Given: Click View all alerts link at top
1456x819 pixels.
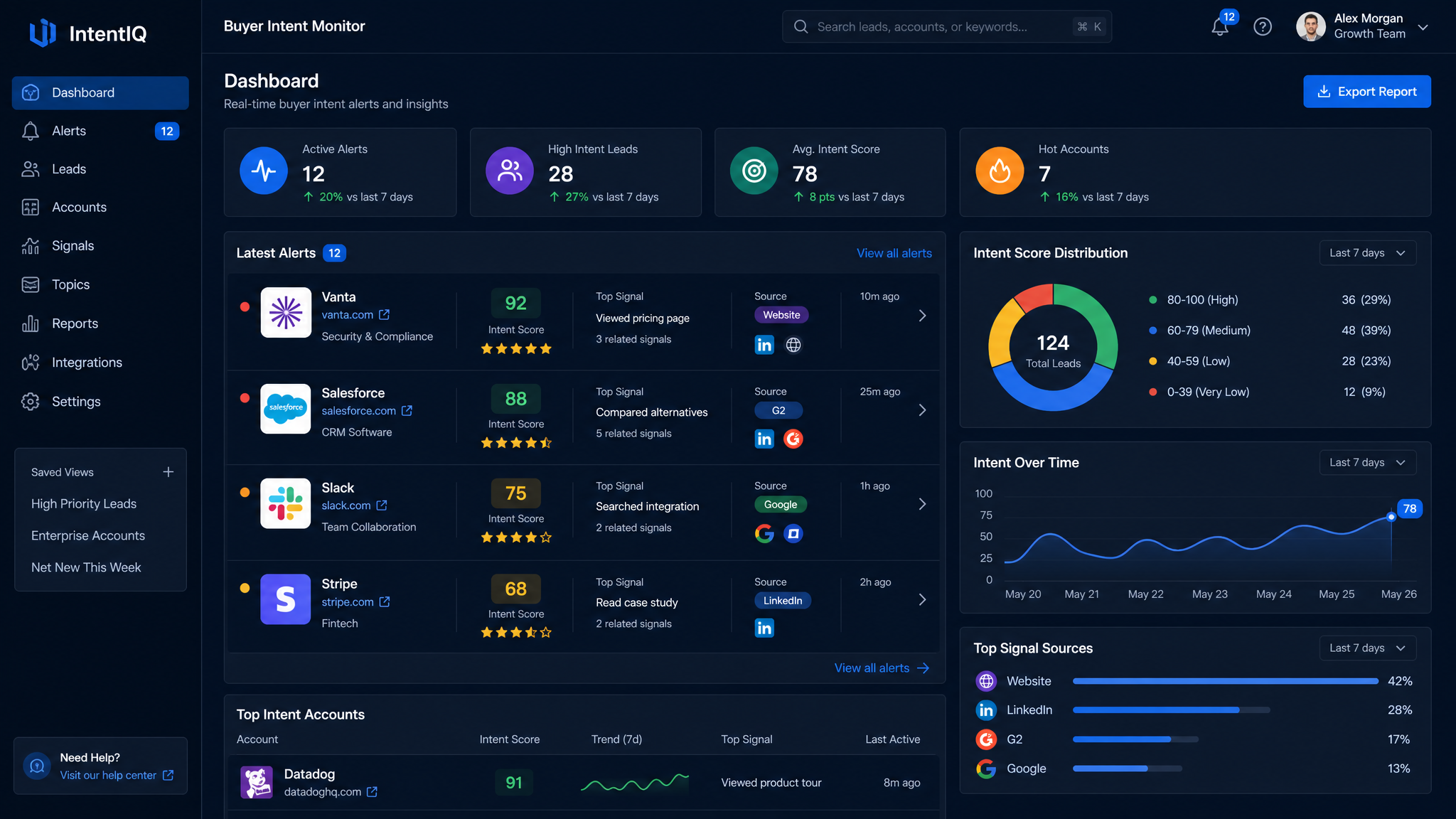Looking at the screenshot, I should click(x=894, y=253).
